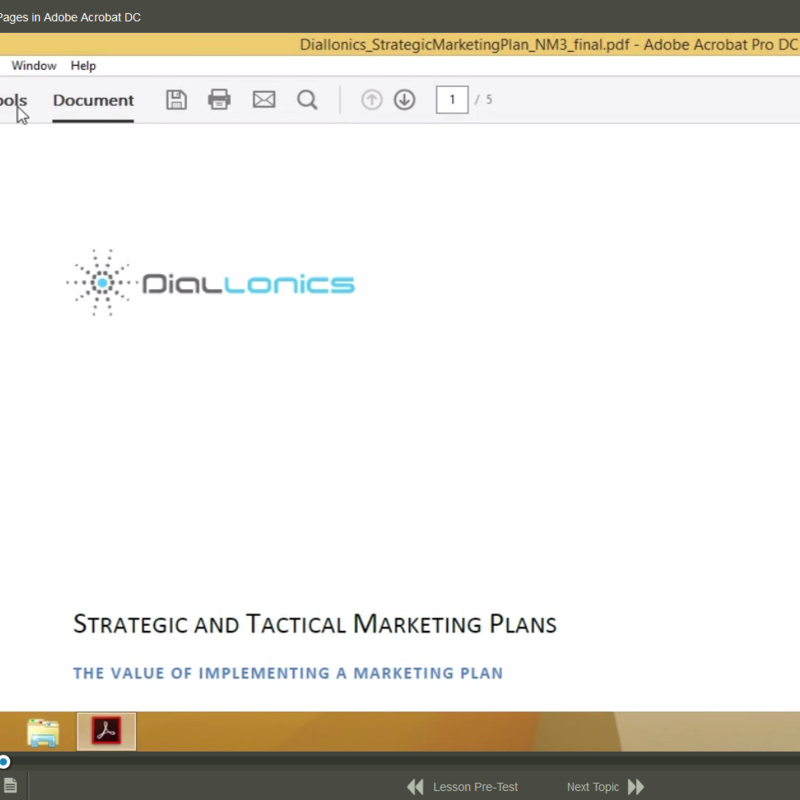This screenshot has height=800, width=800.
Task: Open the magnifying glass search tool
Action: coord(307,100)
